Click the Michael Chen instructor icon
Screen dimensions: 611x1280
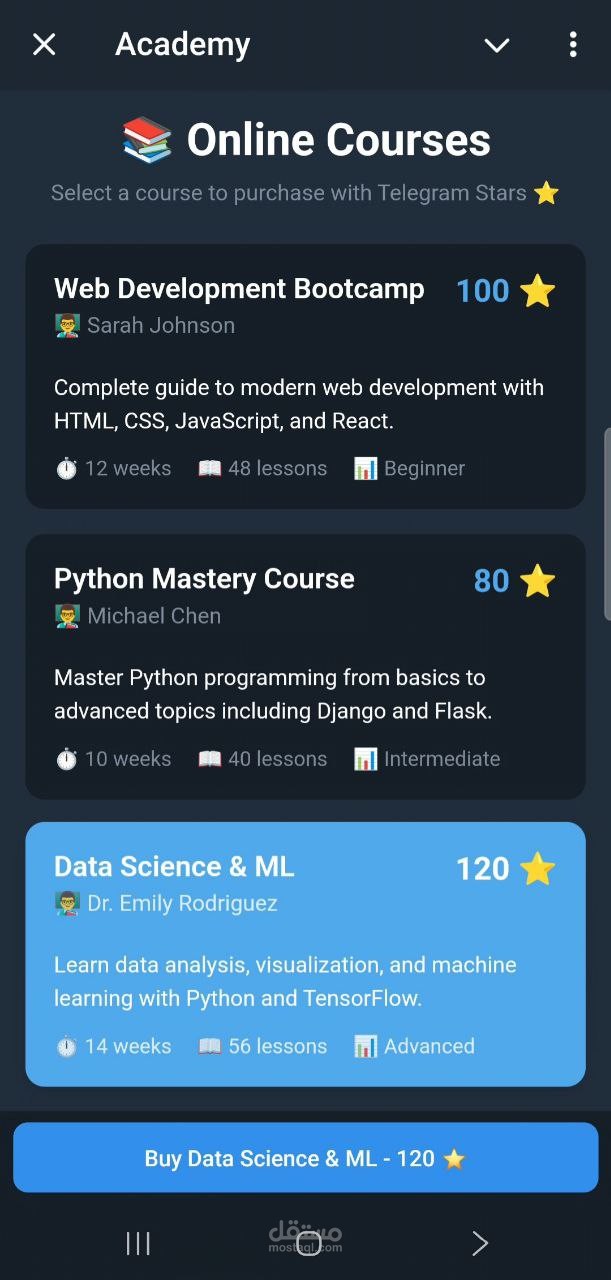point(67,616)
